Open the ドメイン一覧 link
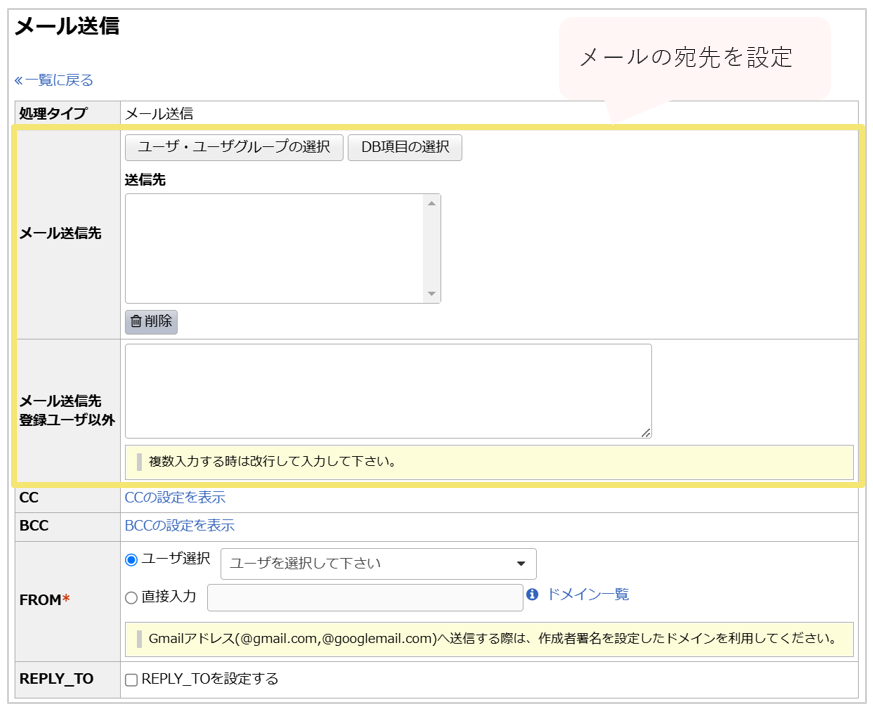This screenshot has height=705, width=873. click(590, 593)
